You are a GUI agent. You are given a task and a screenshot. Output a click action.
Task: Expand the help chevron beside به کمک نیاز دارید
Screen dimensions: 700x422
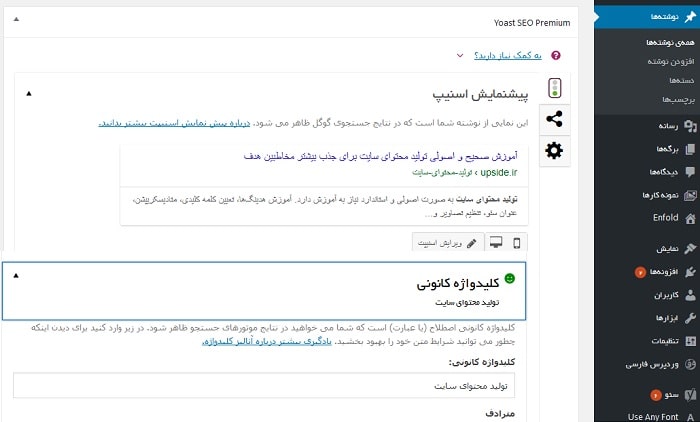point(460,56)
